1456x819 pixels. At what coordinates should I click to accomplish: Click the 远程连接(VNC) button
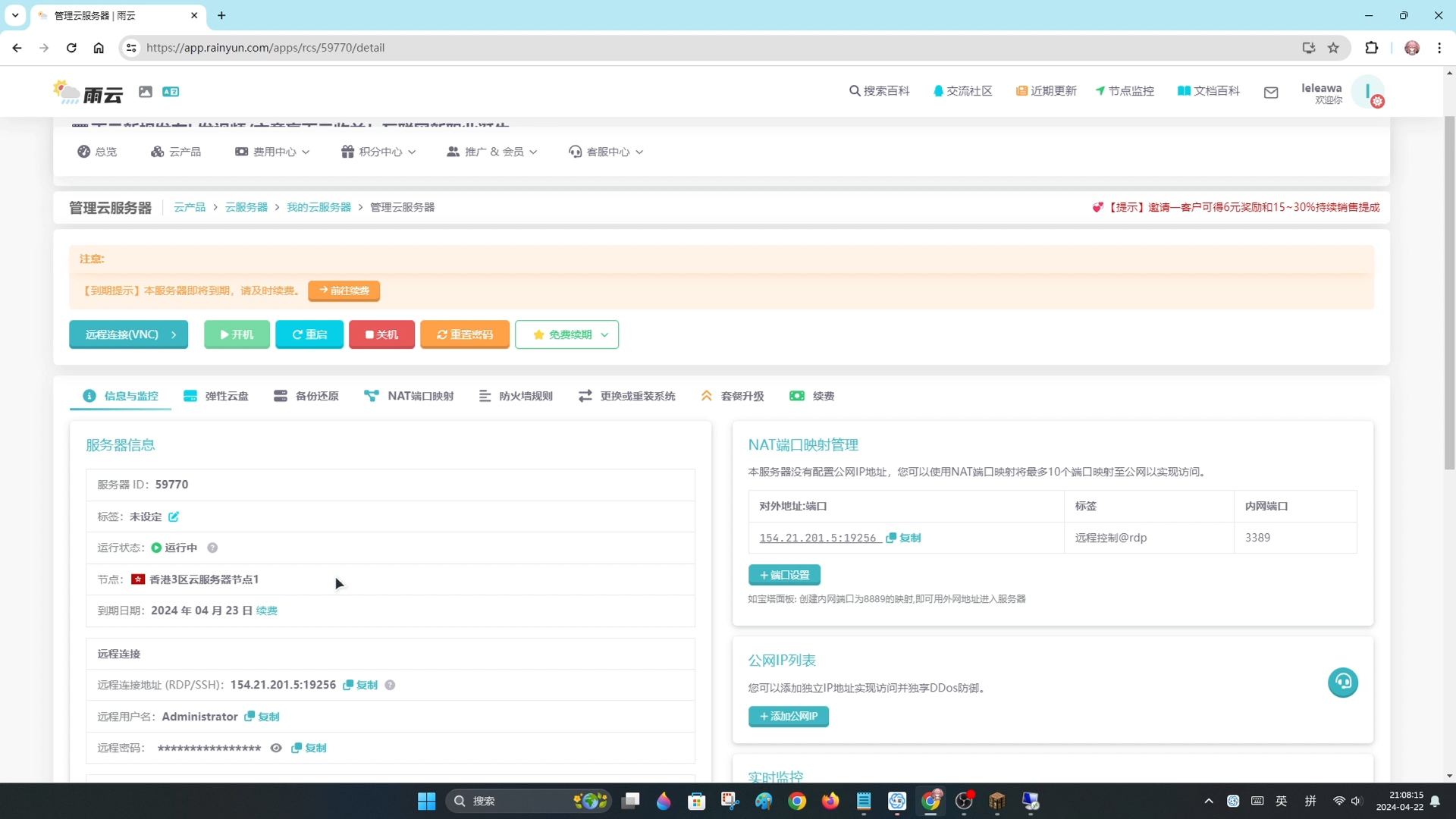[129, 334]
